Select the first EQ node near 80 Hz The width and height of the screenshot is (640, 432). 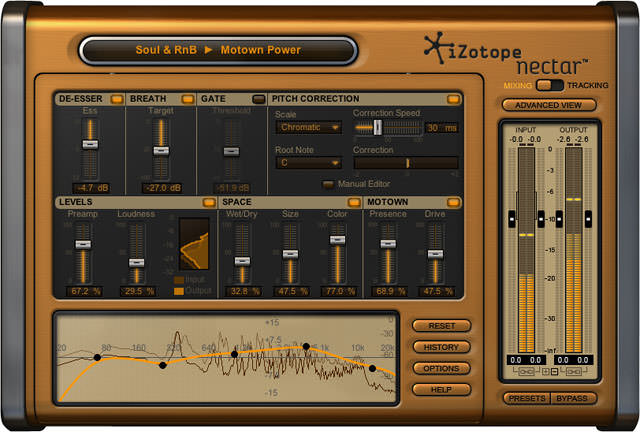point(97,358)
